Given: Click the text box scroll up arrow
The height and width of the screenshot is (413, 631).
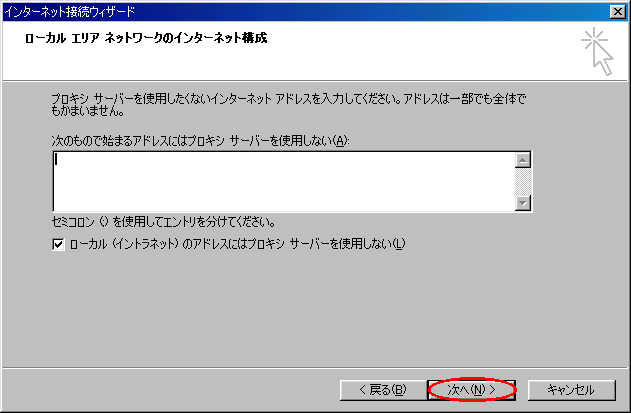Looking at the screenshot, I should click(523, 160).
